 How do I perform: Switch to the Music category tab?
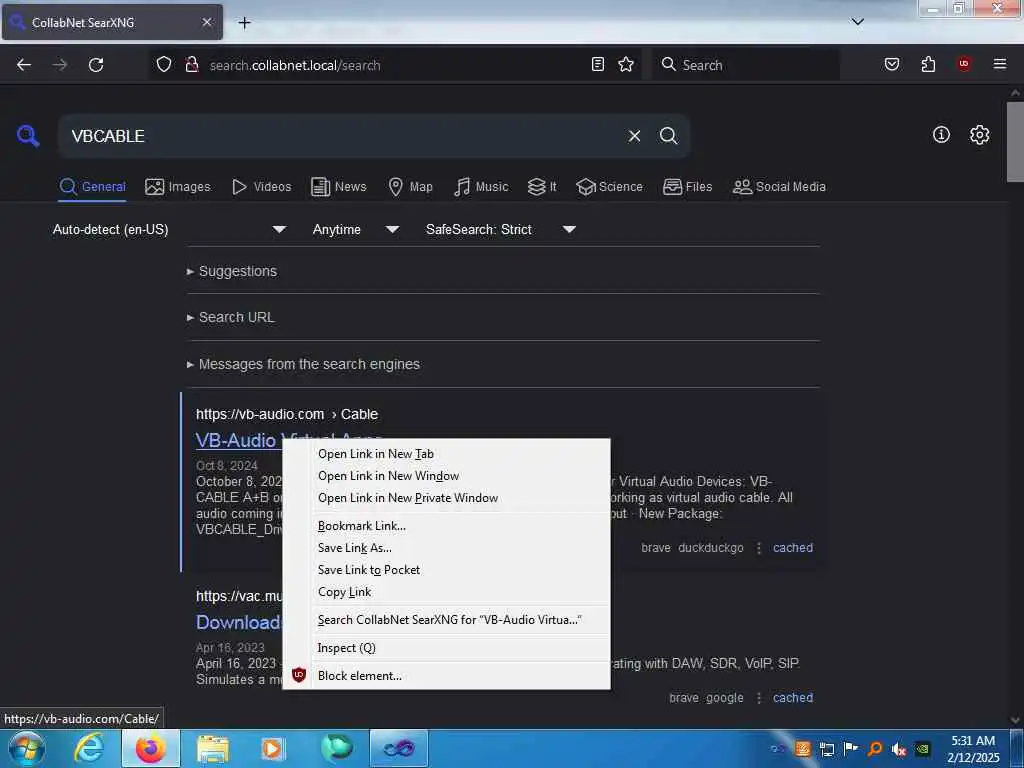tap(481, 187)
